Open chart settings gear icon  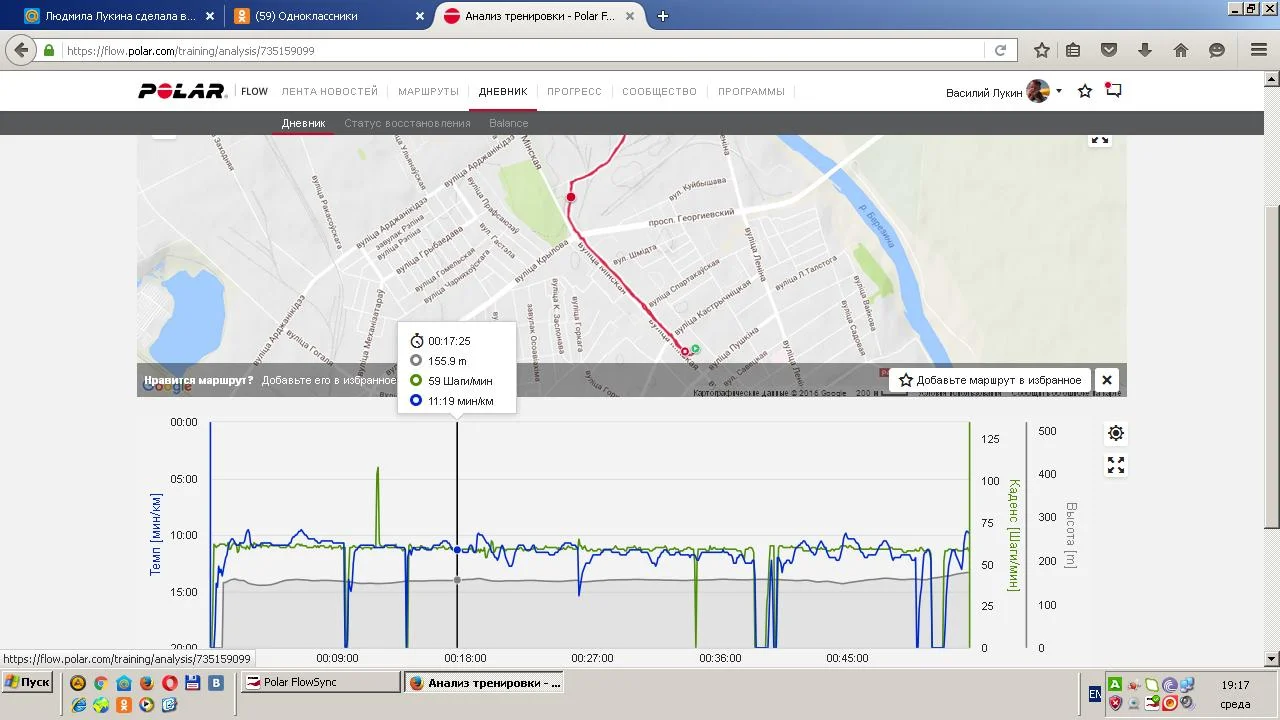(x=1116, y=433)
